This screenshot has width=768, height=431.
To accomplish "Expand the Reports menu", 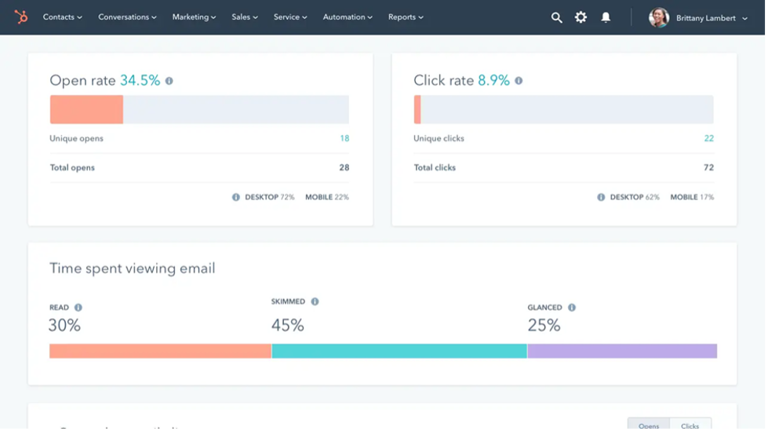I will tap(407, 17).
